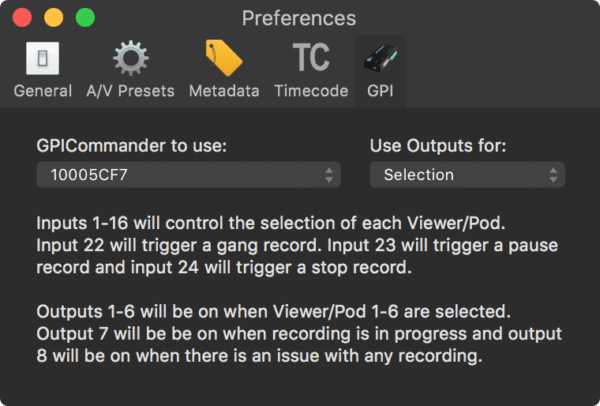Click the arrows on the 10005CF7 popup
The width and height of the screenshot is (600, 406).
pyautogui.click(x=329, y=175)
